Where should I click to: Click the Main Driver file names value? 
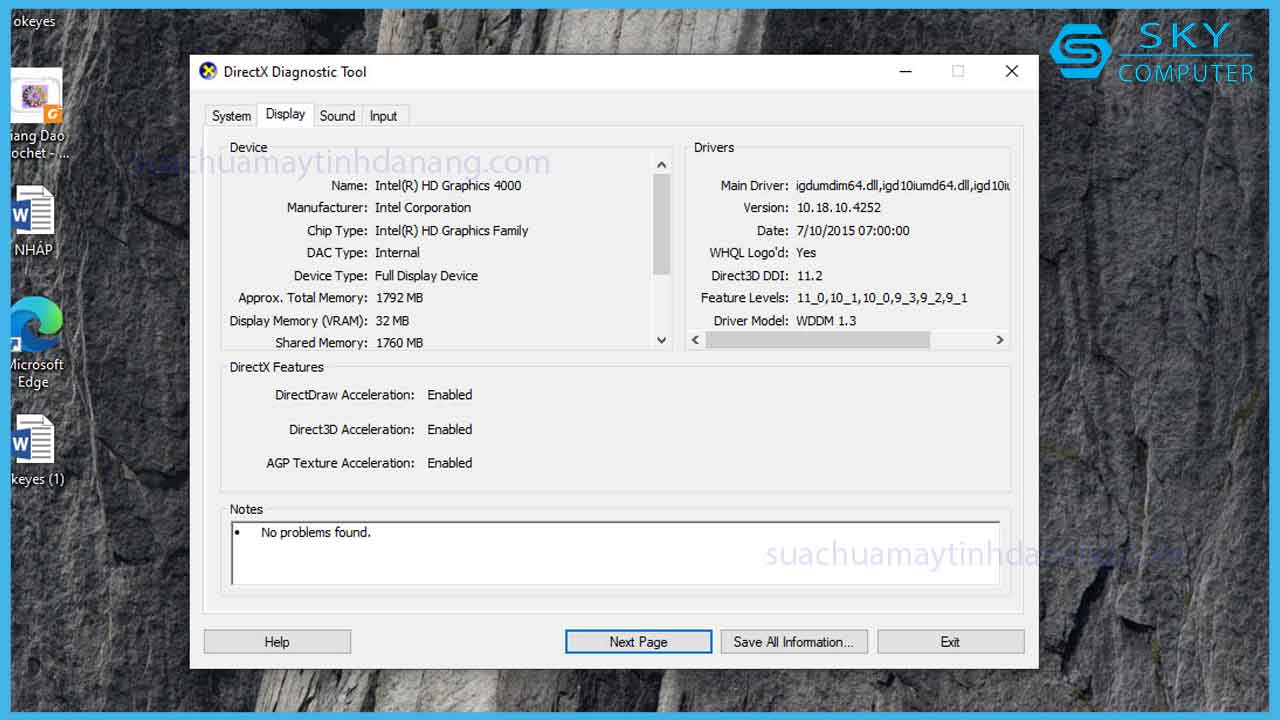903,186
